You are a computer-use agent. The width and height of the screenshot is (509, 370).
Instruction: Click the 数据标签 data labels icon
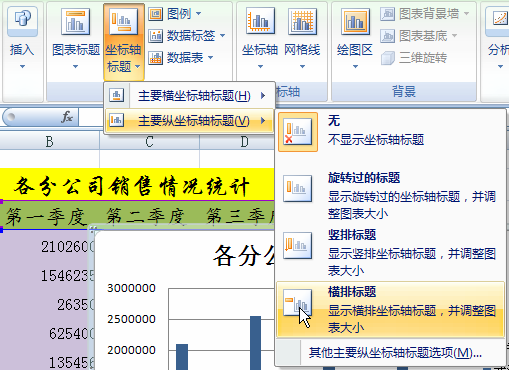point(155,36)
